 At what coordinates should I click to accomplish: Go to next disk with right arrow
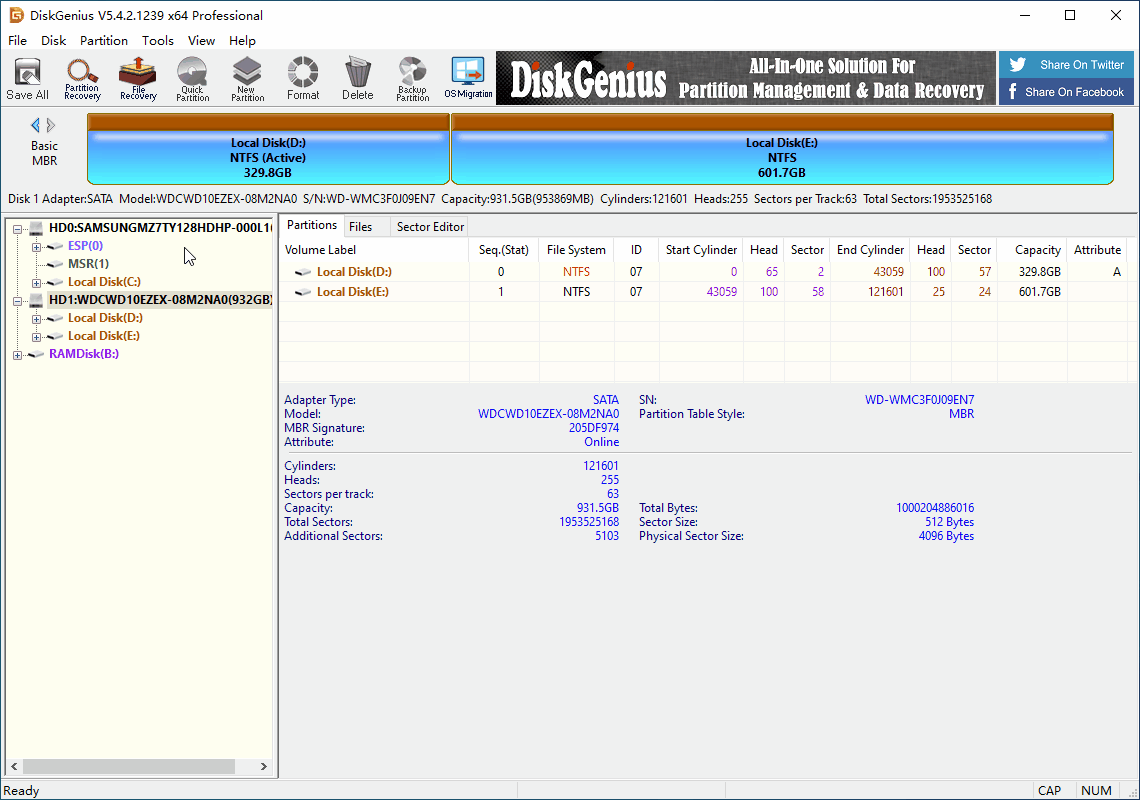(x=51, y=125)
